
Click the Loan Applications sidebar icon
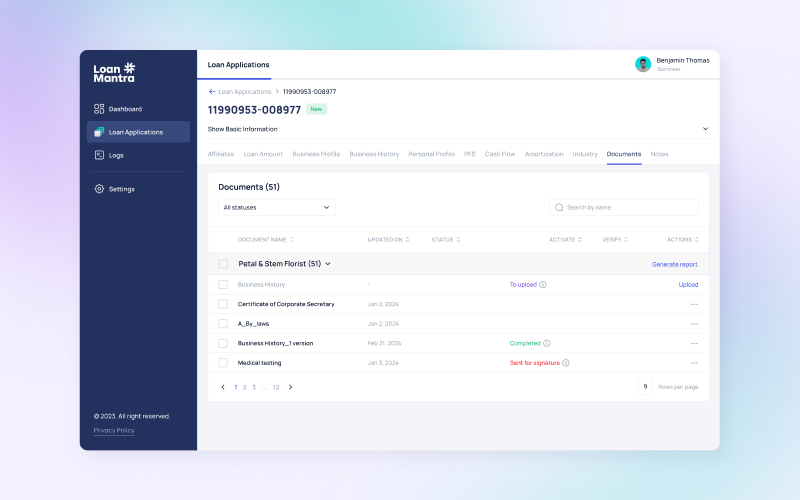[99, 132]
